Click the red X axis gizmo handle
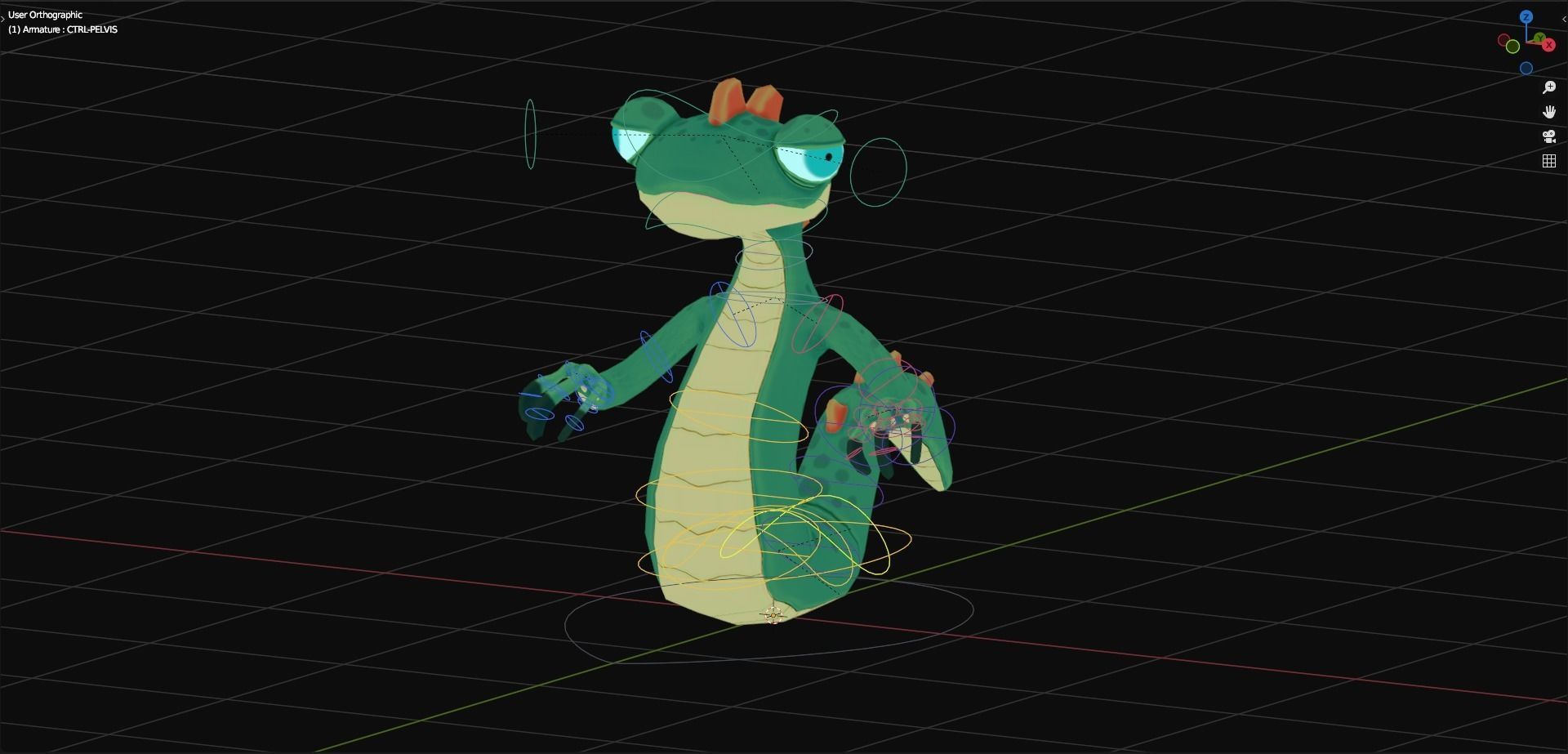 click(x=1548, y=45)
